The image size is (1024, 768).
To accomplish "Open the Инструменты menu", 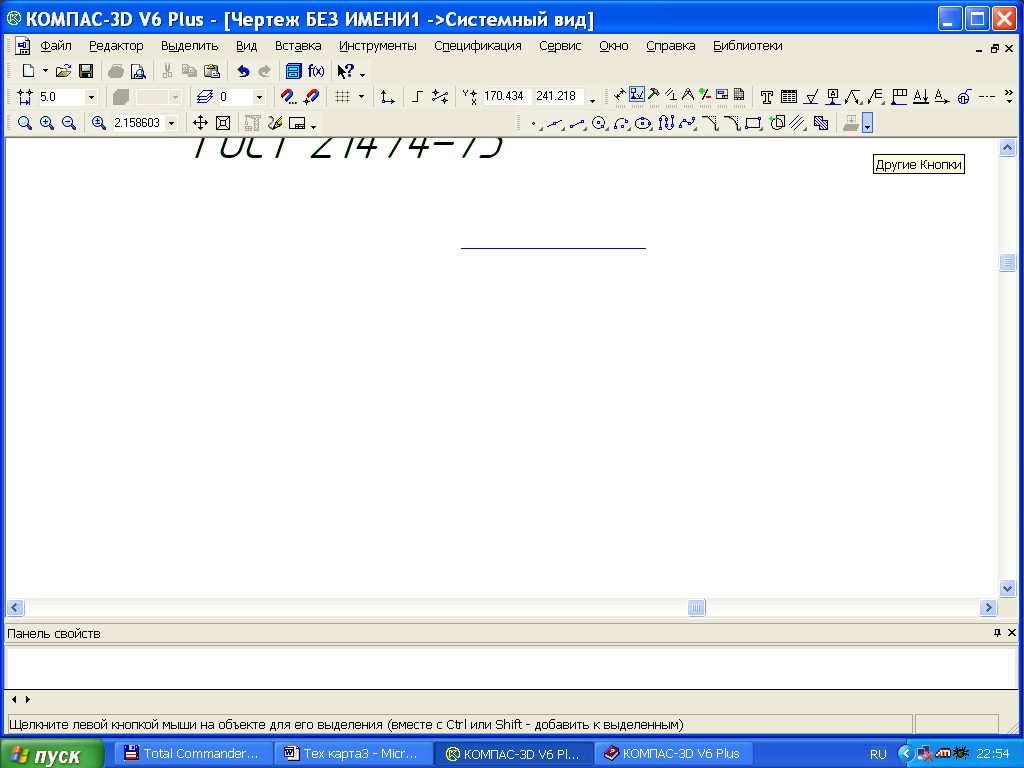I will click(377, 46).
